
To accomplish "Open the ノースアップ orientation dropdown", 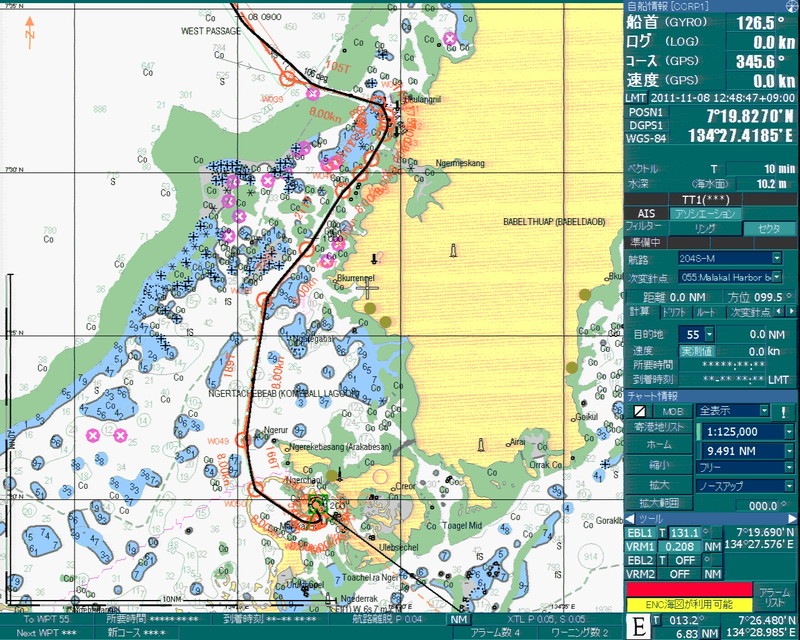I will tap(789, 484).
